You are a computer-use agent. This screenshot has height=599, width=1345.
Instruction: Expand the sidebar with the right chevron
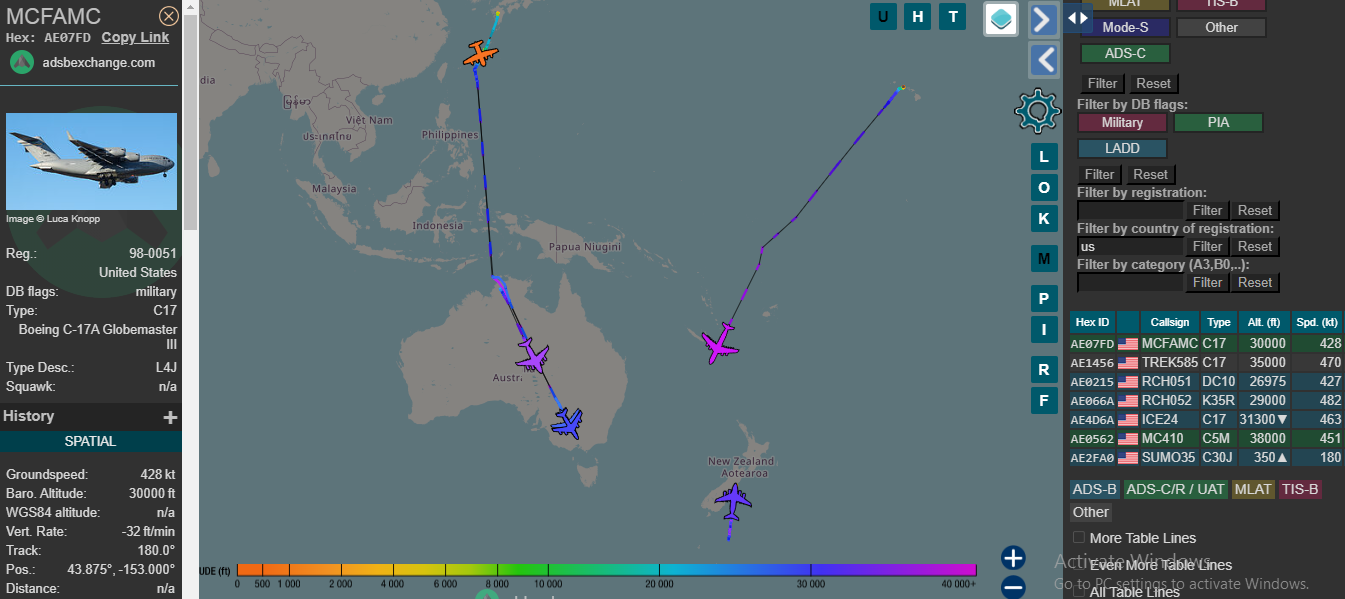click(1043, 19)
